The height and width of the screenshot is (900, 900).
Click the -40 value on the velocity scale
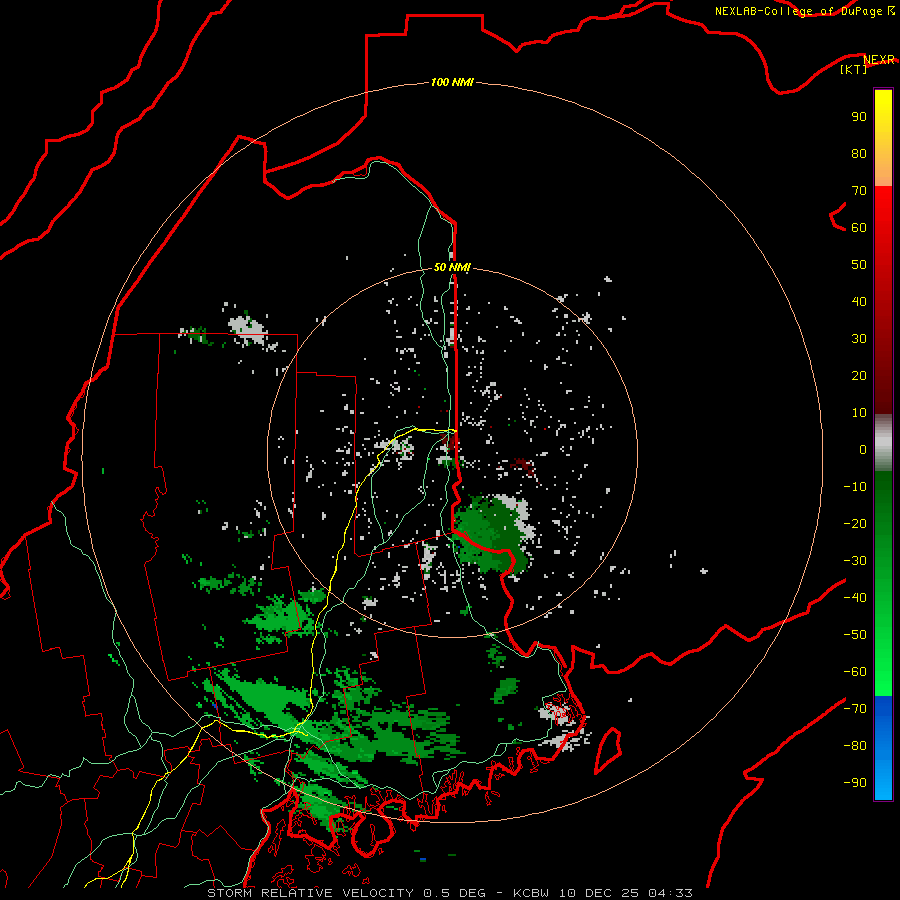[x=855, y=598]
